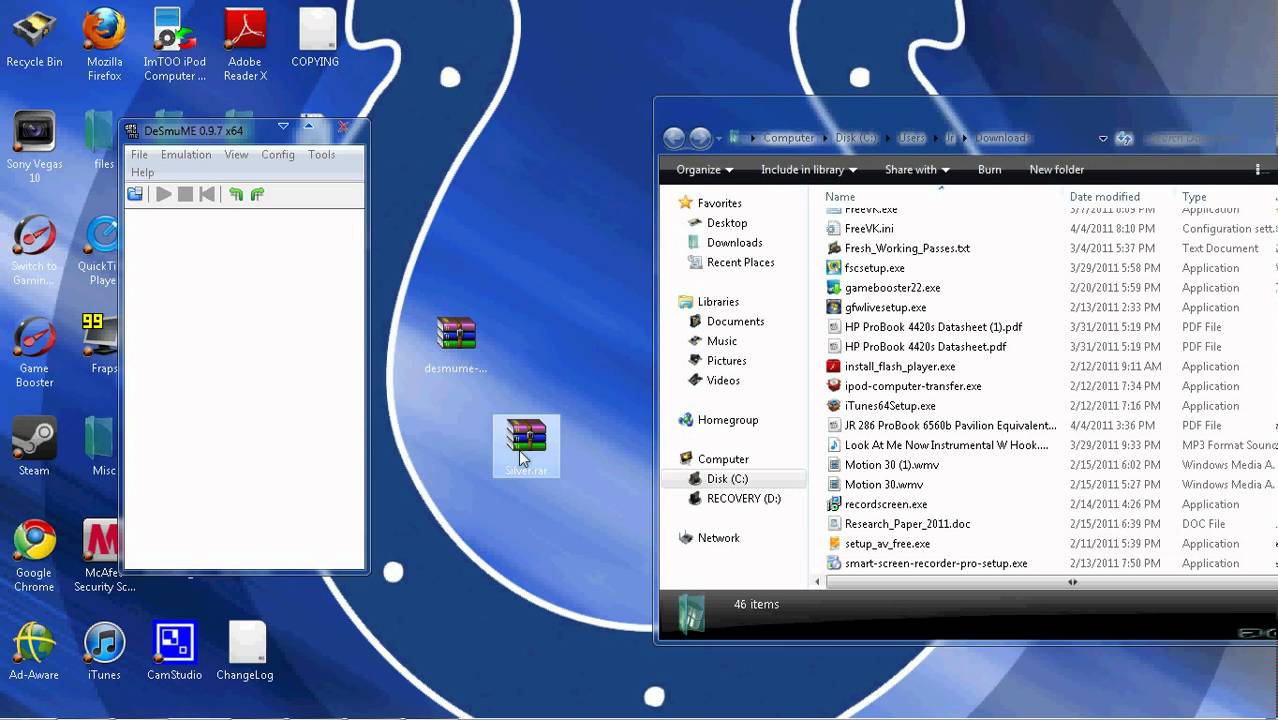Viewport: 1278px width, 720px height.
Task: Select Homegroup in navigation pane
Action: [x=717, y=420]
